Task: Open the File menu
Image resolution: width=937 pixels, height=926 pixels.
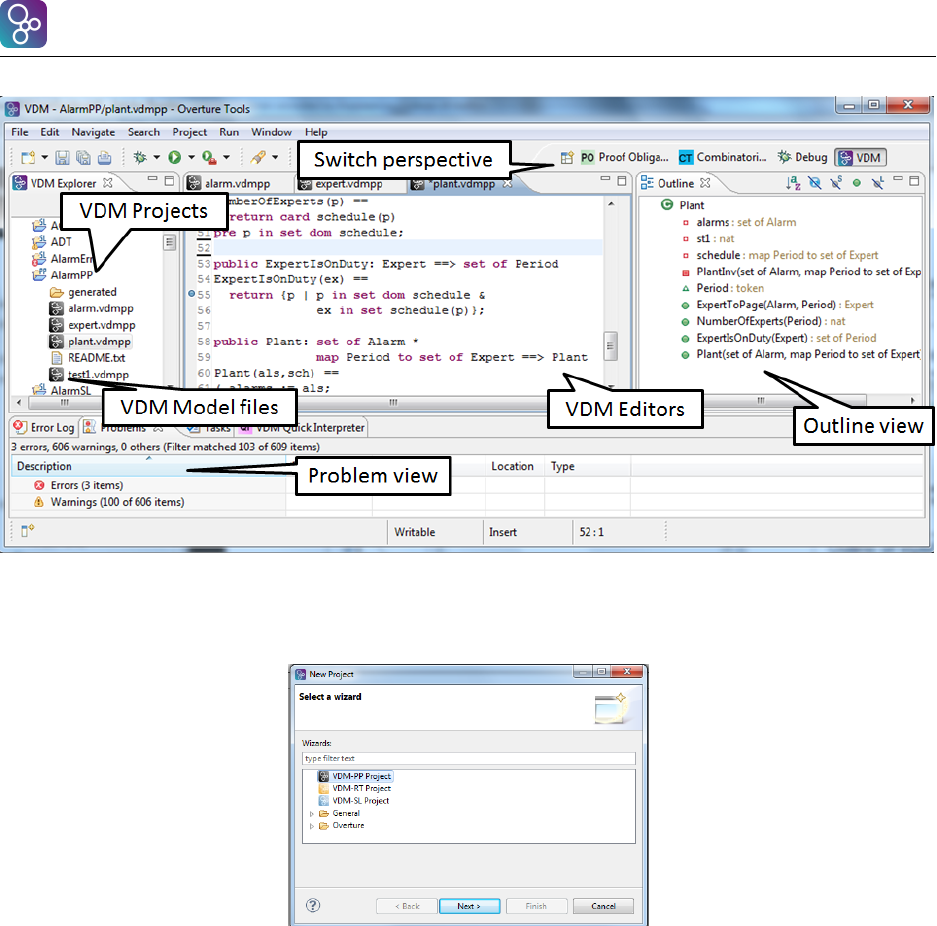Action: point(20,132)
